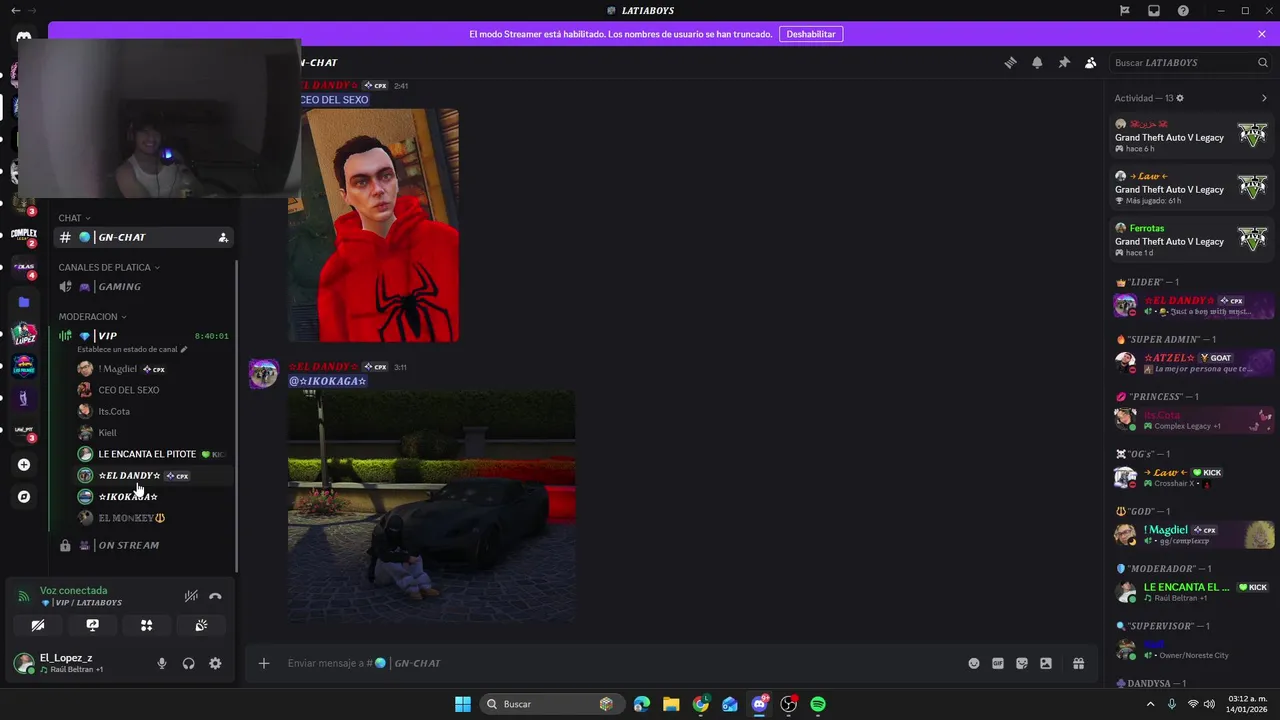Join the GAMING voice channel
This screenshot has height=720, width=1280.
143,286
